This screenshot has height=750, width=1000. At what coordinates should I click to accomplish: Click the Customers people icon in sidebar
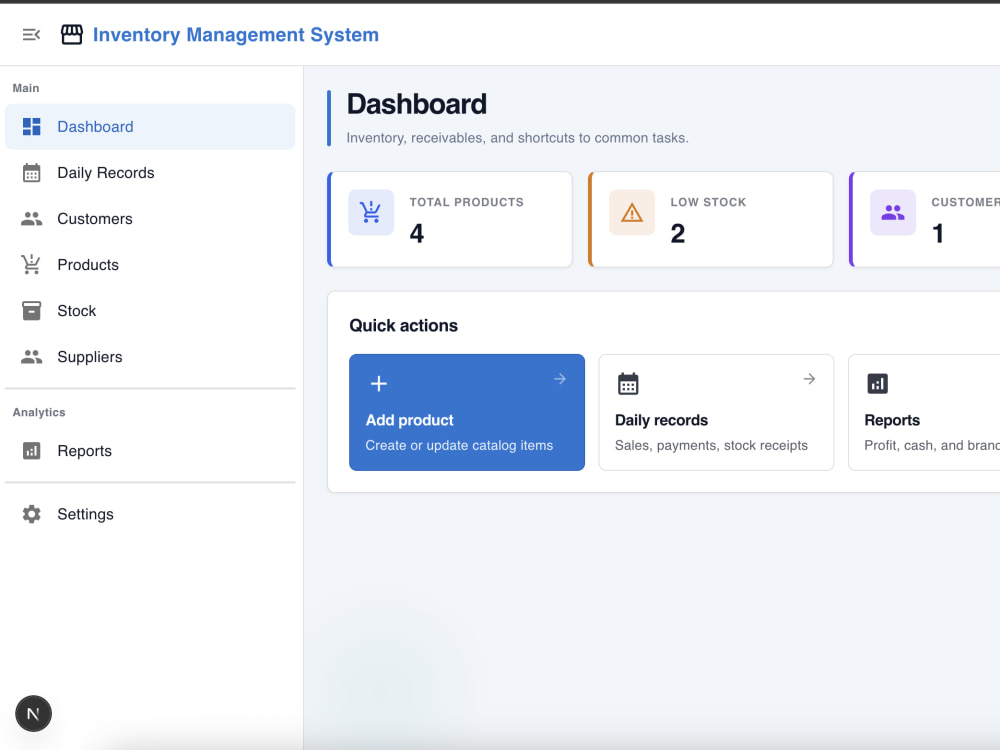click(31, 219)
